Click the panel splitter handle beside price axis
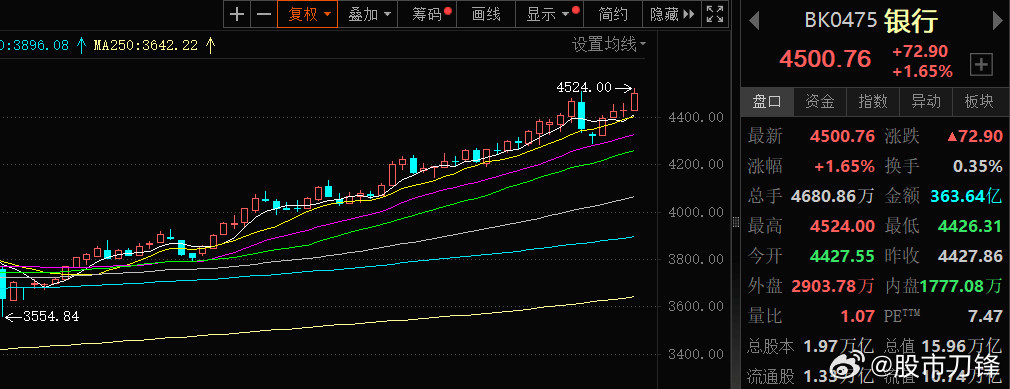Screen dimensions: 1010x389 click(x=735, y=222)
